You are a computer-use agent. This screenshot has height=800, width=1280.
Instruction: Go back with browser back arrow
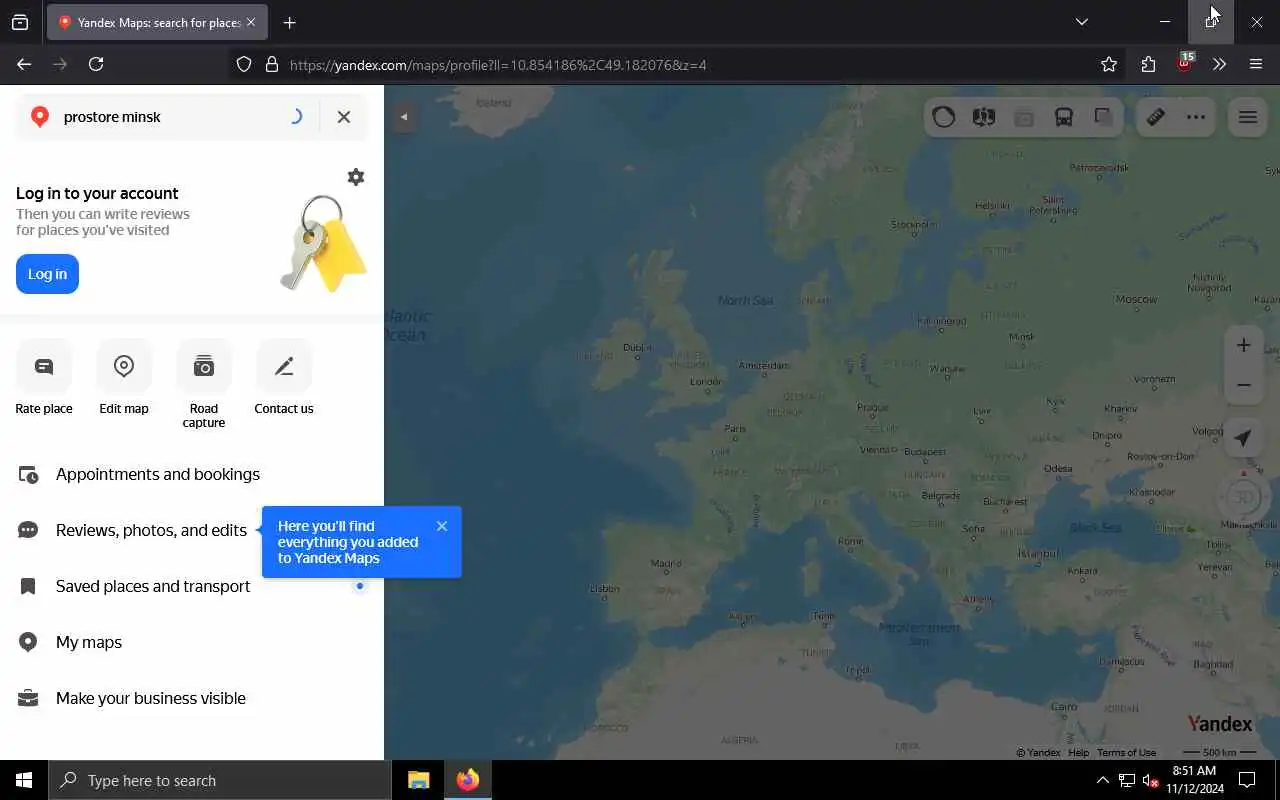24,64
